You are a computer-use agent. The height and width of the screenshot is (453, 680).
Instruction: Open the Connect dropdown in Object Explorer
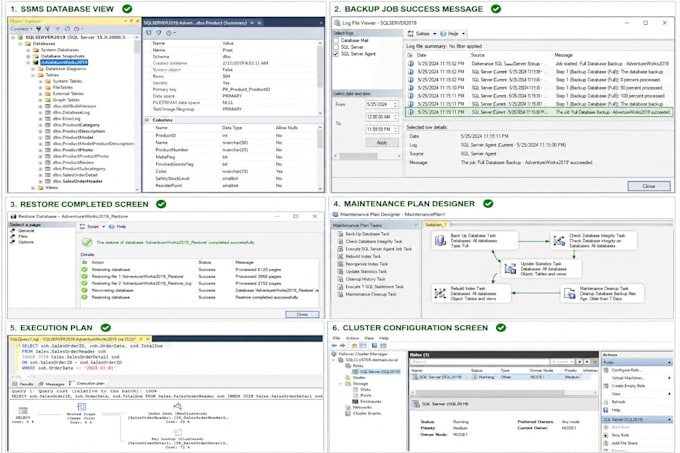21,29
